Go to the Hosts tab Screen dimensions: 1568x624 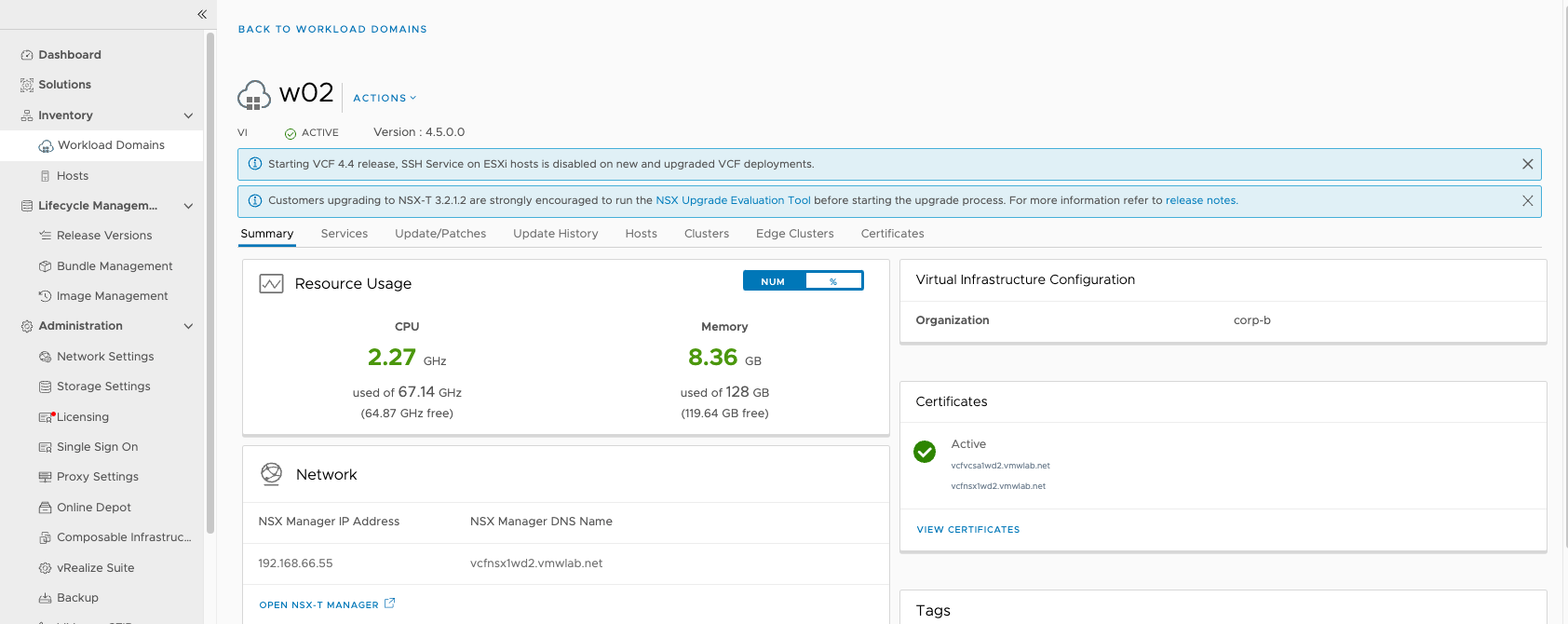(642, 234)
